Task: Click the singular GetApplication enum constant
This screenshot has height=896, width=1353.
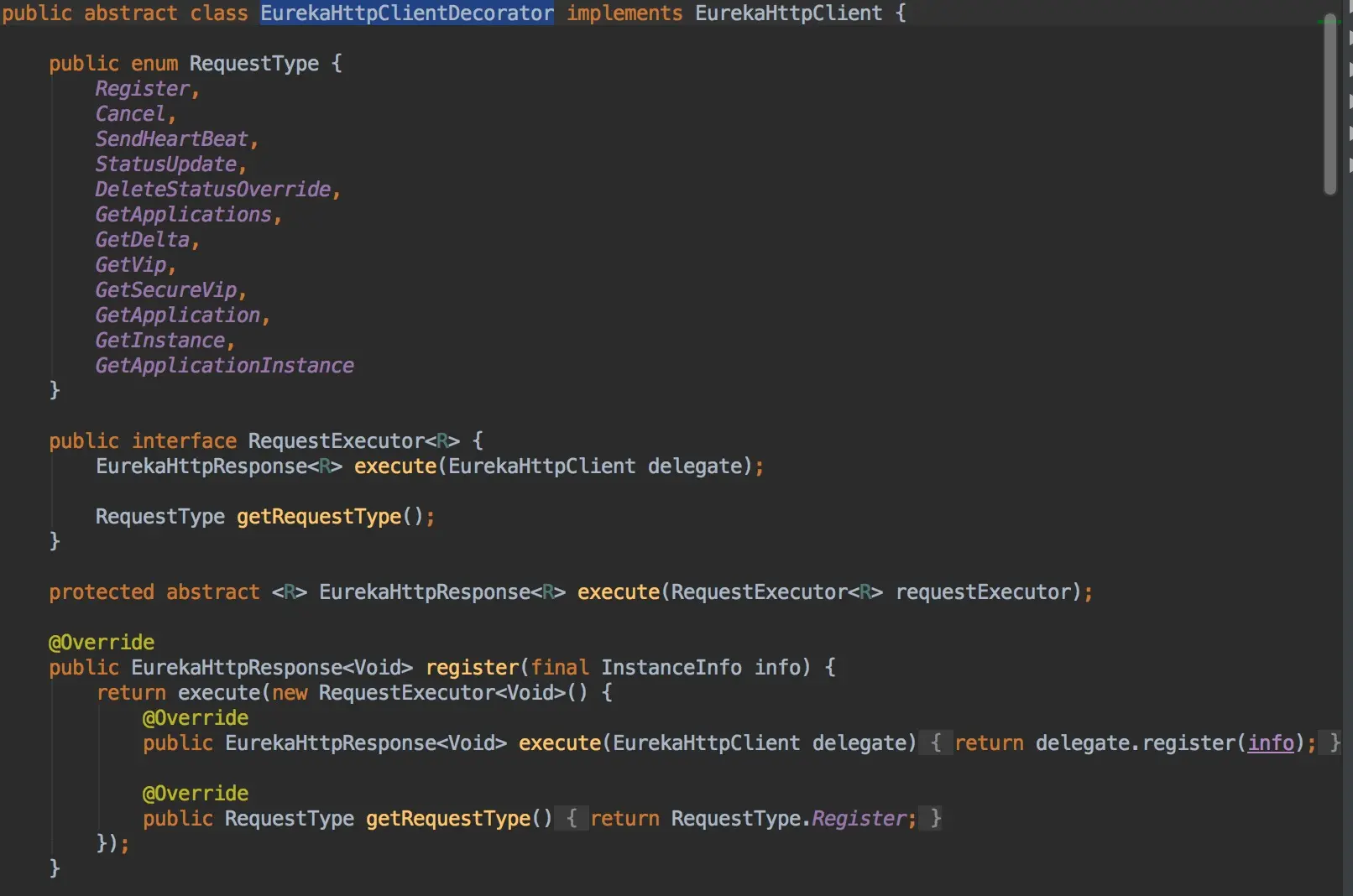Action: (x=178, y=315)
